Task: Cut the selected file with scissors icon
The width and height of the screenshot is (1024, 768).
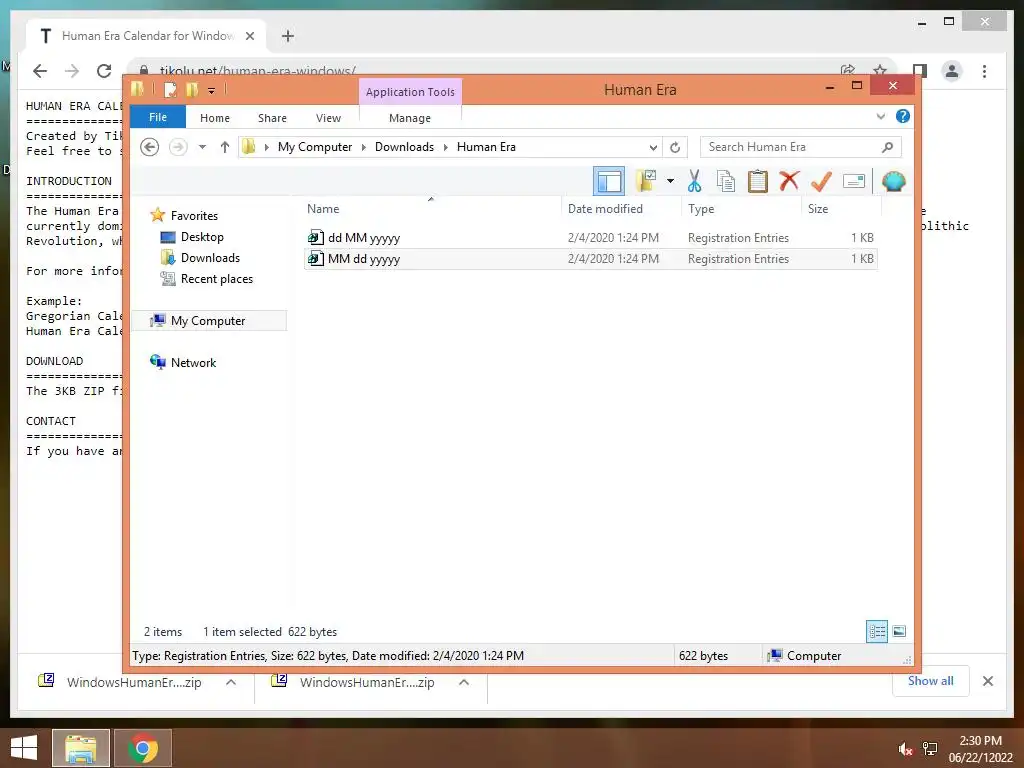Action: click(x=694, y=181)
